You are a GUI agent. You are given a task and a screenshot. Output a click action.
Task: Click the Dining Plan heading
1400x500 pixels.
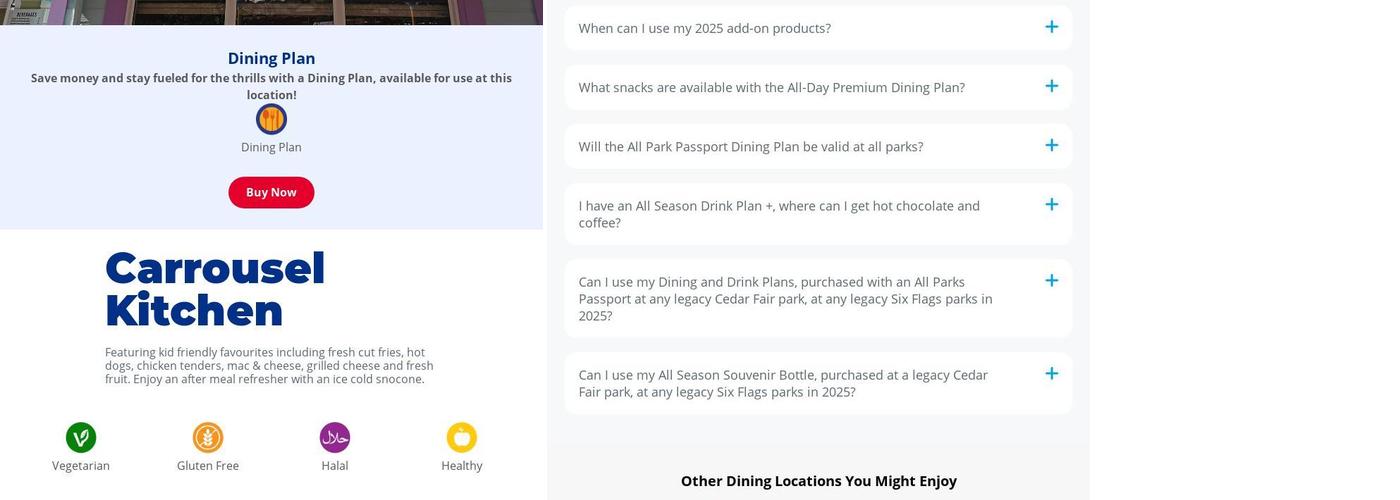click(x=271, y=58)
